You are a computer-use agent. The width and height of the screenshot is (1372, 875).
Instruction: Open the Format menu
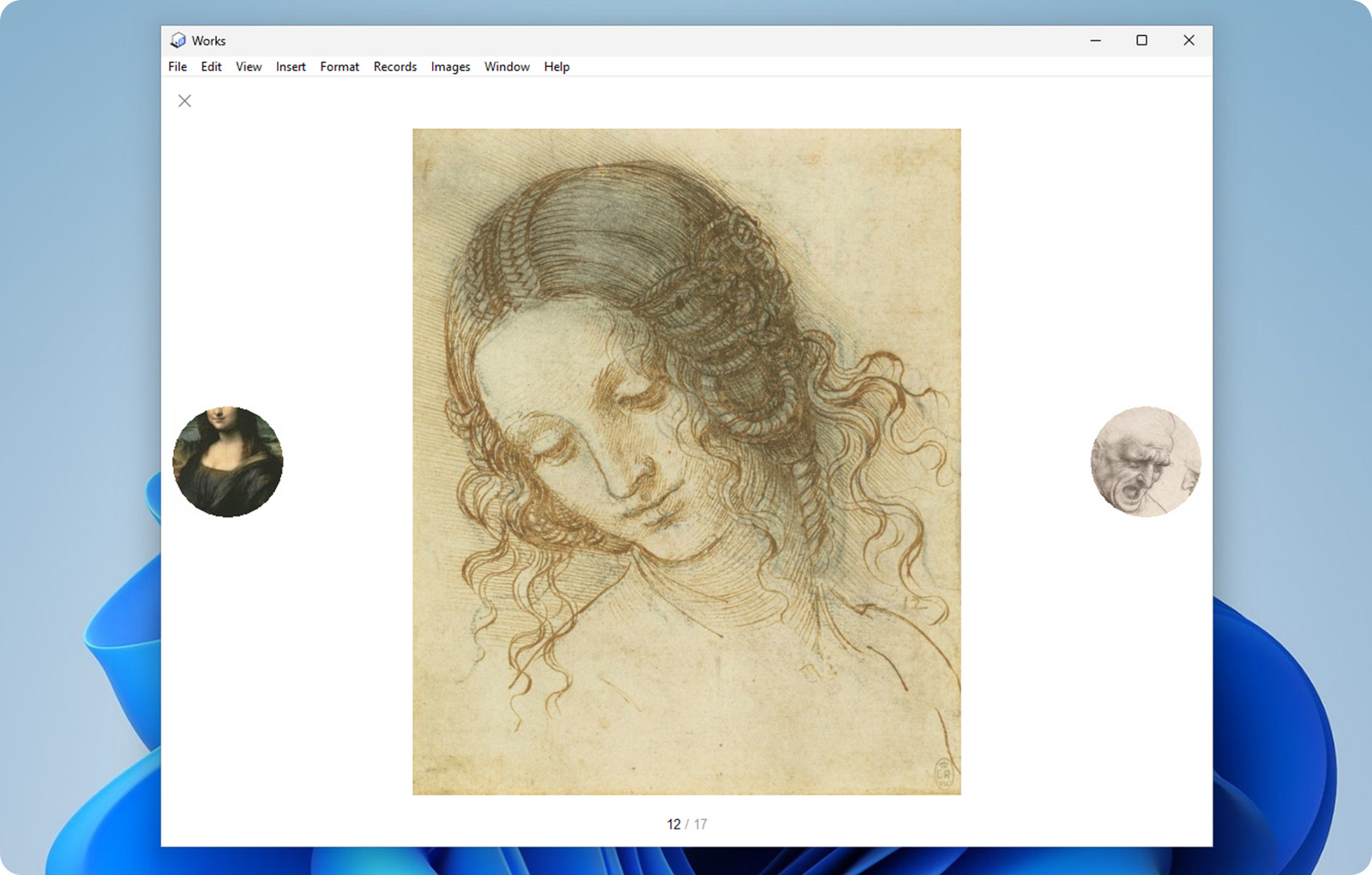[x=340, y=67]
